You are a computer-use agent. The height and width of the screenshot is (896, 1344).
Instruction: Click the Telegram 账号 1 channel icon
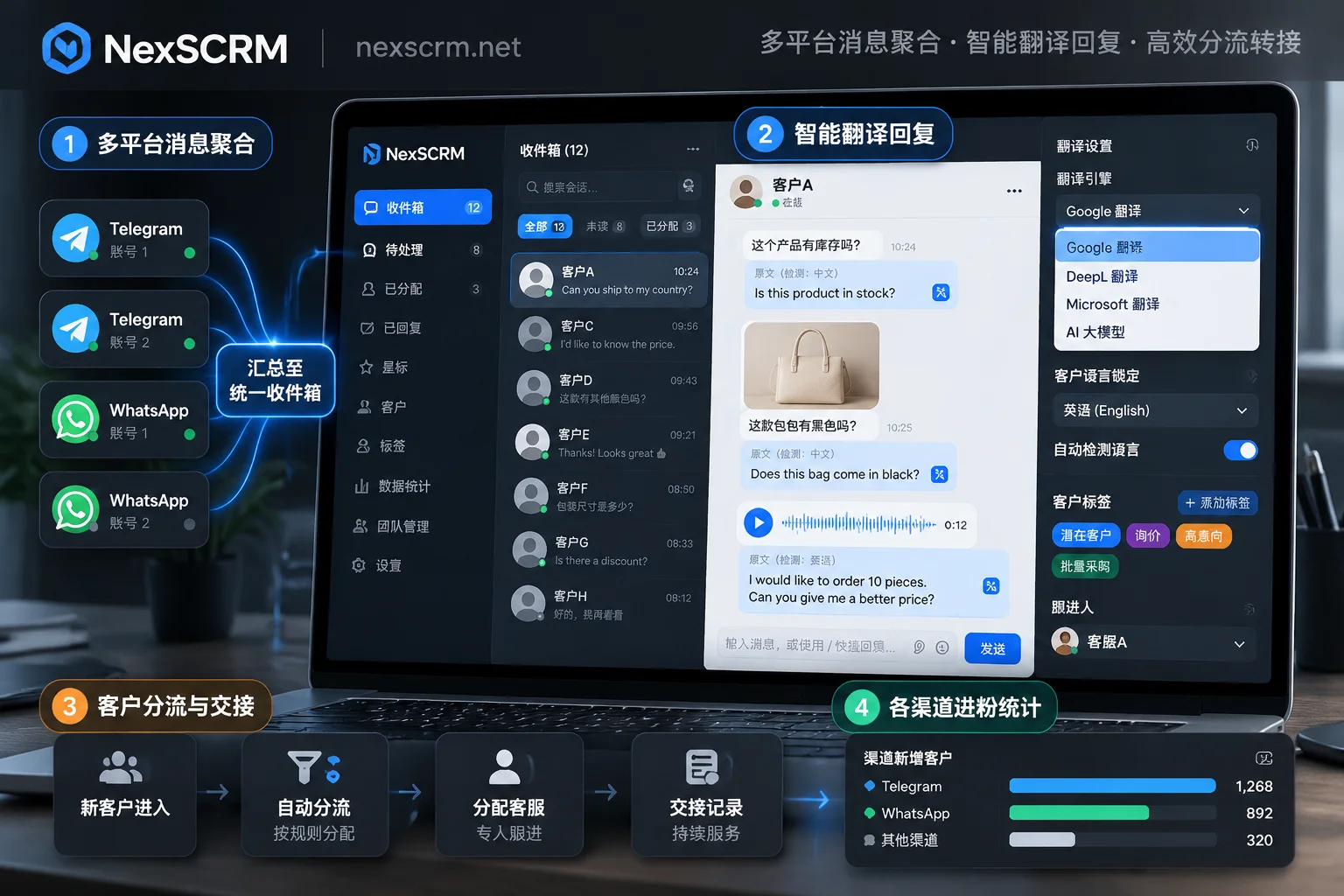point(76,238)
